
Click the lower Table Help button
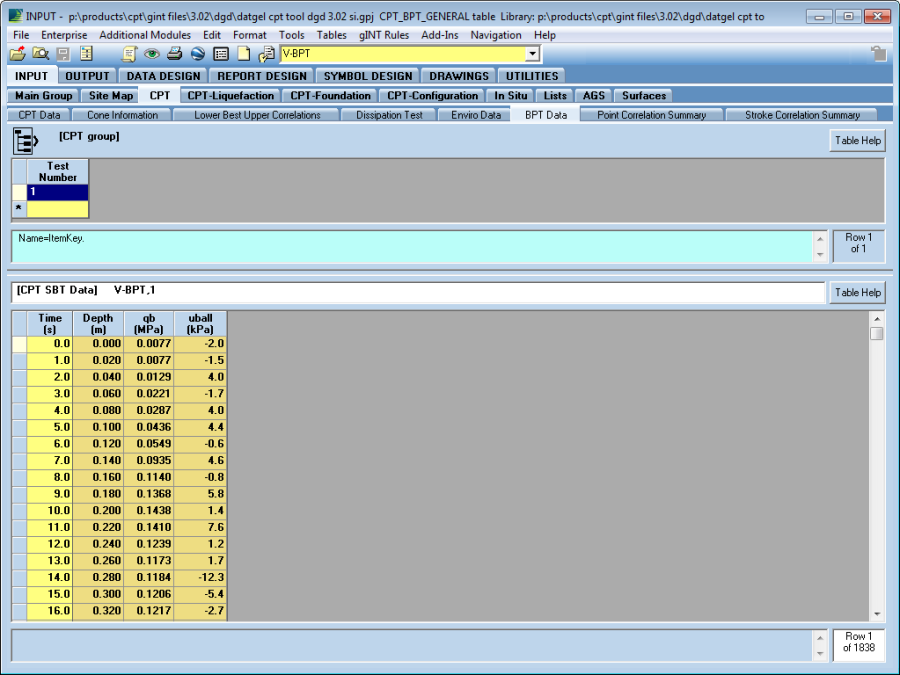(x=857, y=292)
